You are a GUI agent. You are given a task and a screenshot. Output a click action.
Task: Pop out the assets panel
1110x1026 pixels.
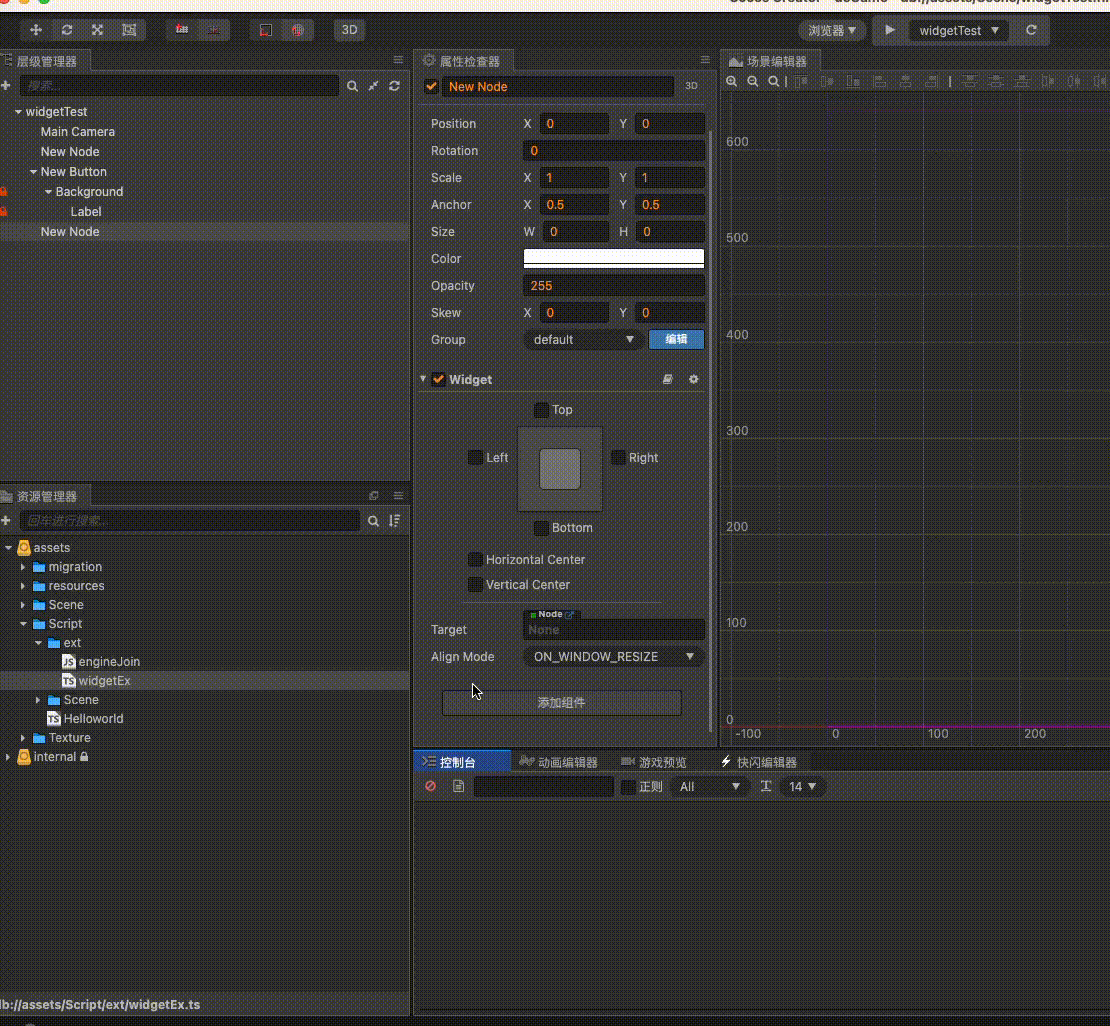coord(374,496)
